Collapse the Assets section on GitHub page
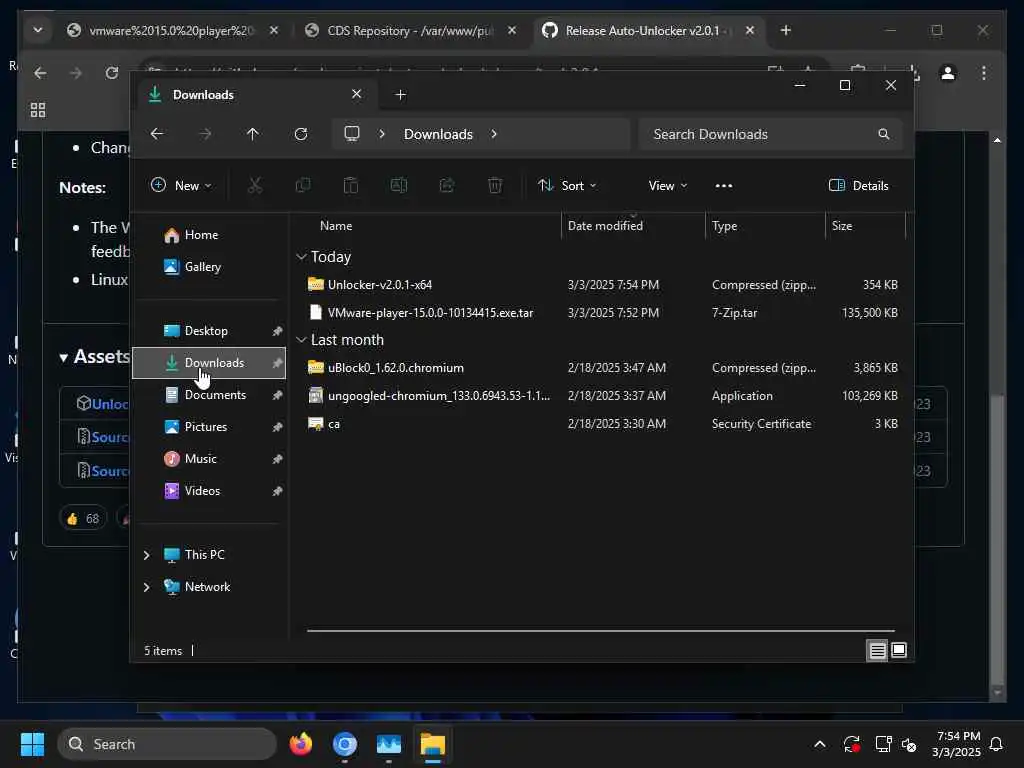The height and width of the screenshot is (768, 1024). point(63,358)
